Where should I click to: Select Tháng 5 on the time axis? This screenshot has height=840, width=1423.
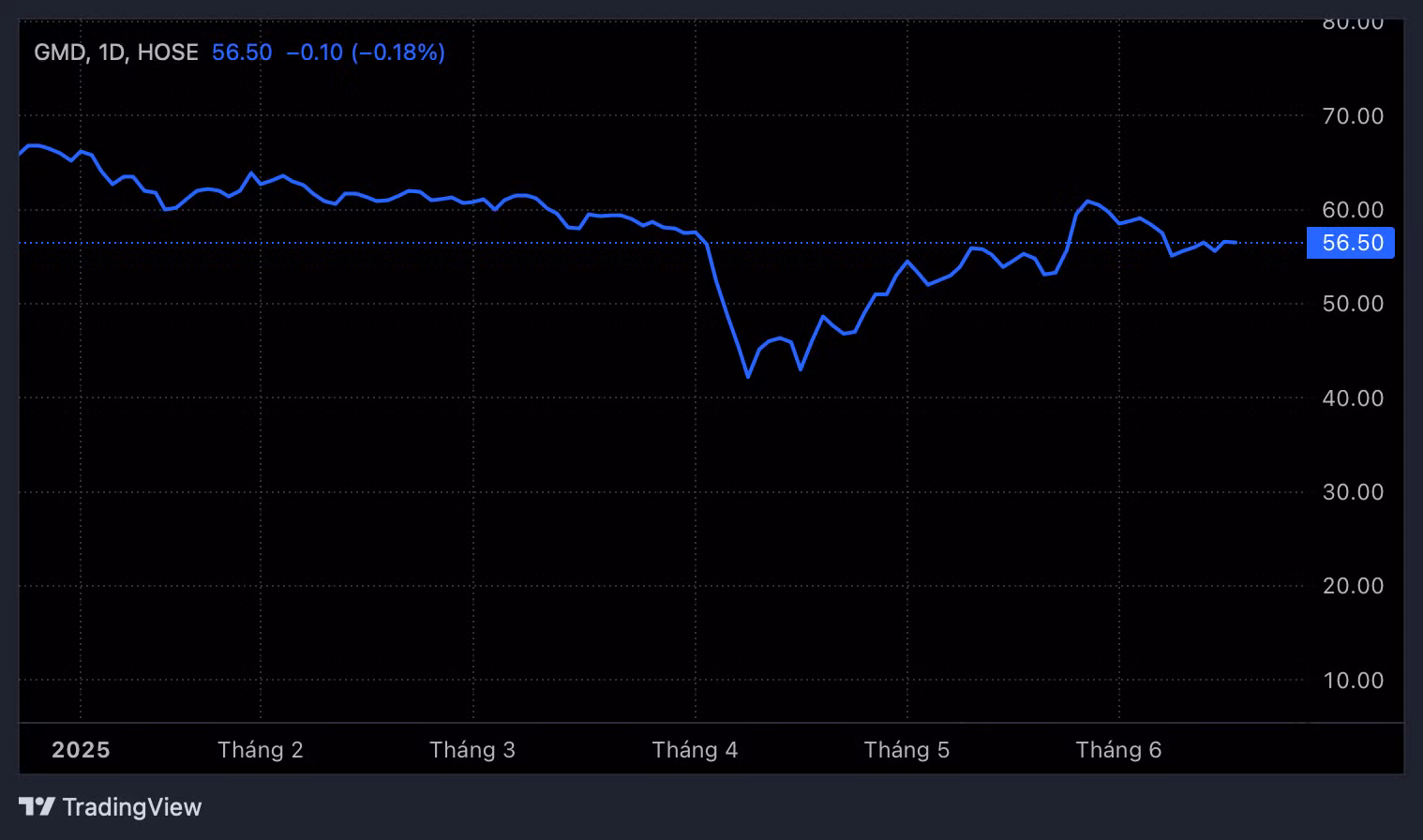(906, 750)
